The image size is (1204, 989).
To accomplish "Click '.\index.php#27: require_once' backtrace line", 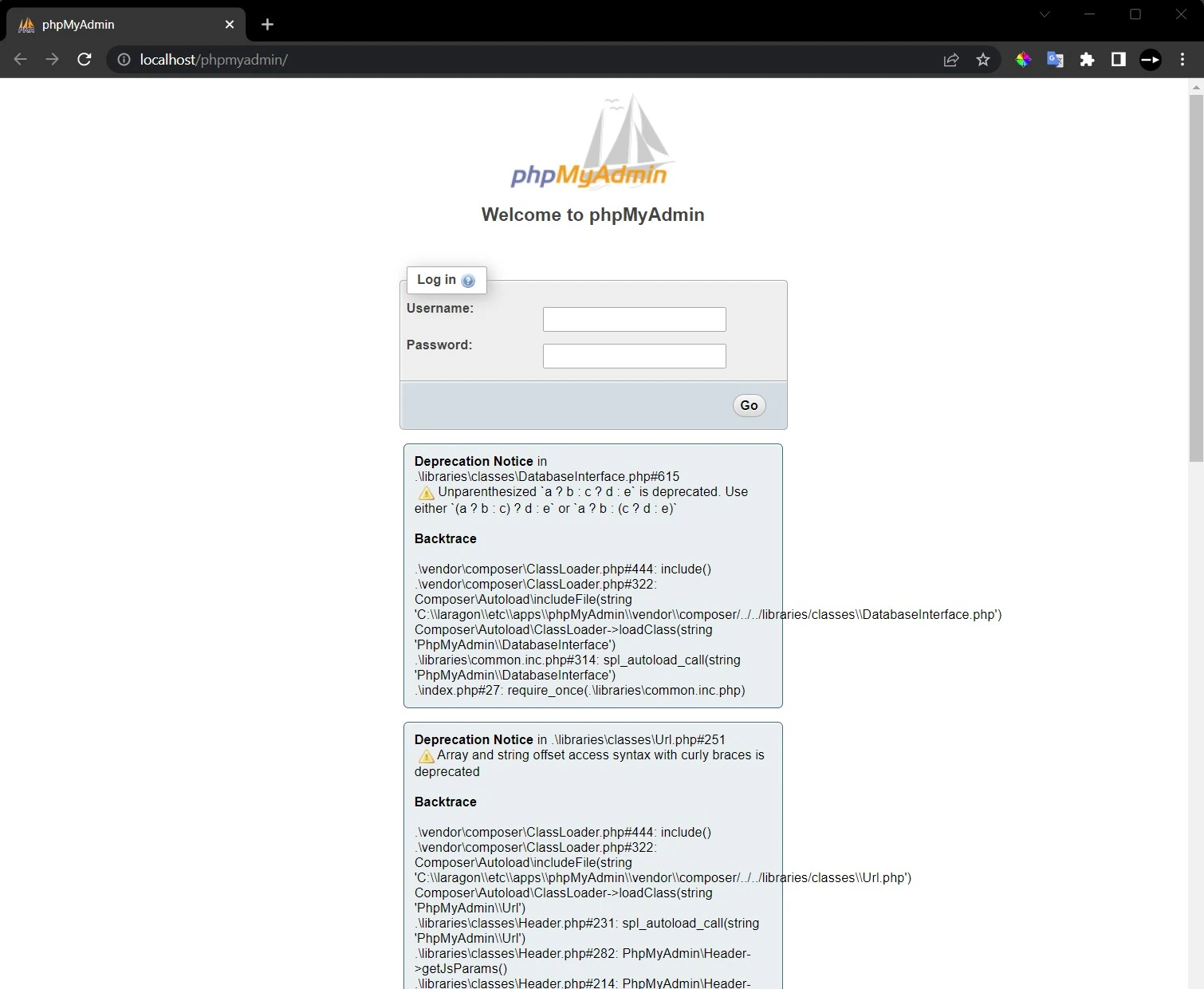I will 580,691.
